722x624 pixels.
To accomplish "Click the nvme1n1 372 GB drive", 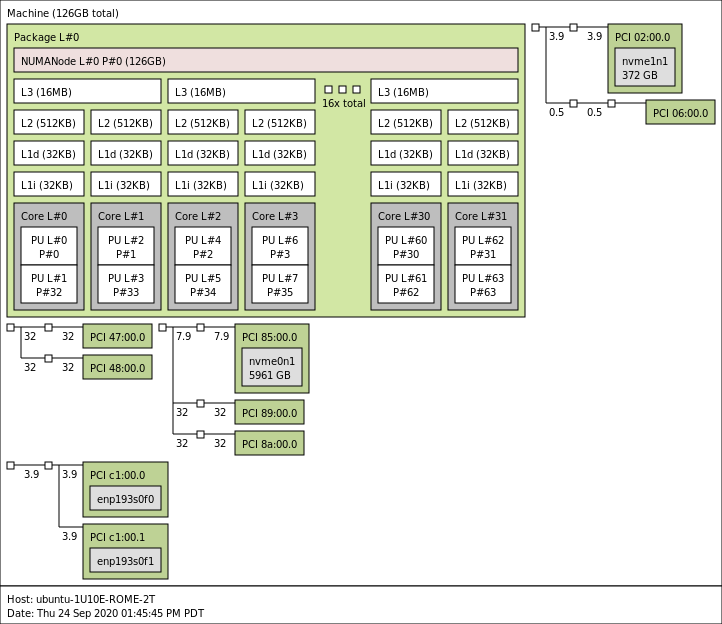I will [x=644, y=67].
